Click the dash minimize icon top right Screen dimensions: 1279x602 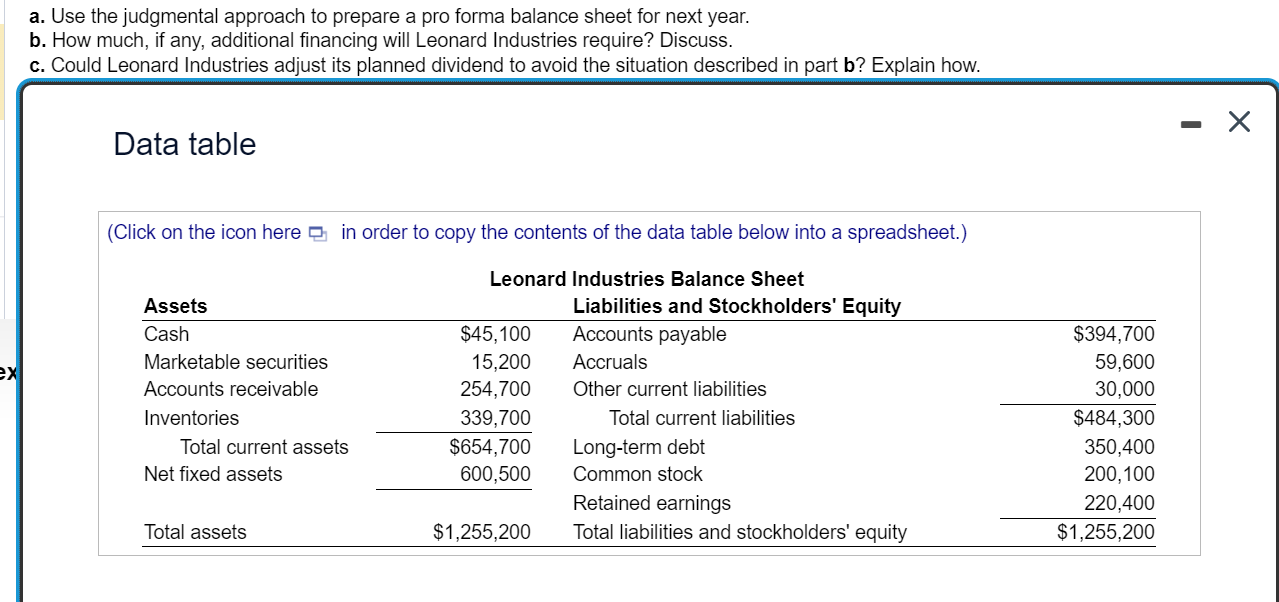pyautogui.click(x=1190, y=122)
